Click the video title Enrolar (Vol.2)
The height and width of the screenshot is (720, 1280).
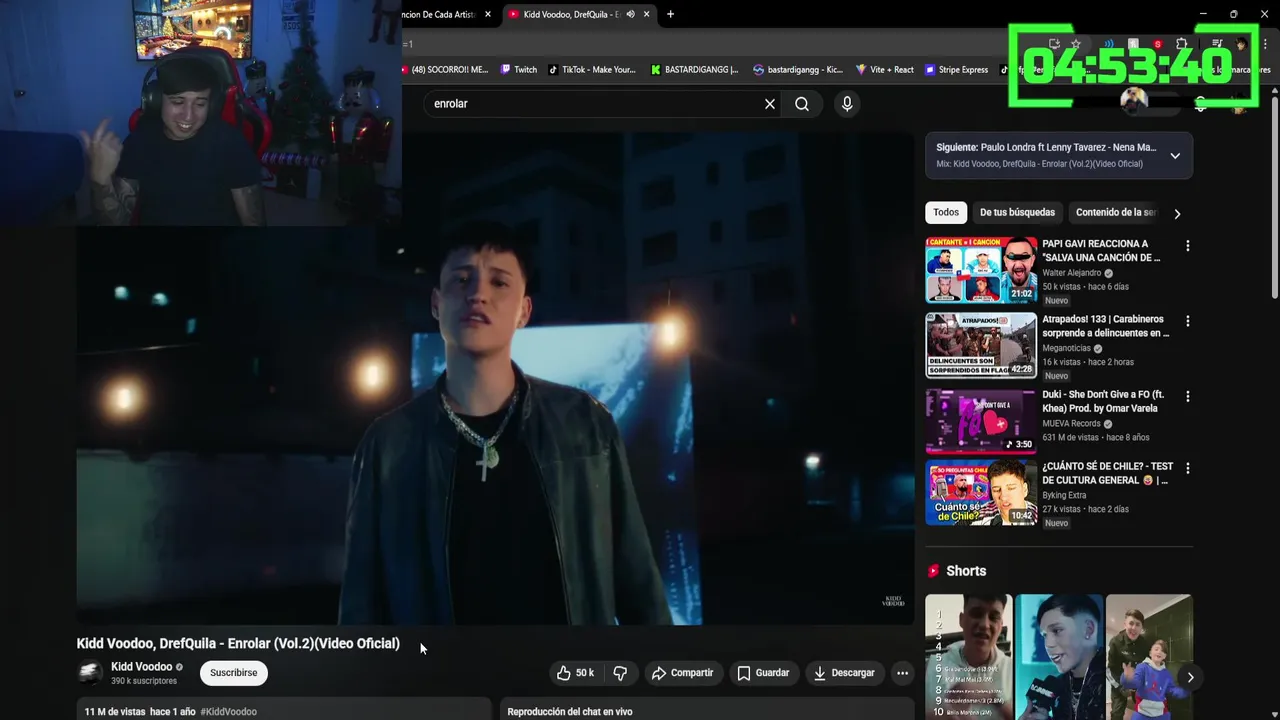pos(238,644)
